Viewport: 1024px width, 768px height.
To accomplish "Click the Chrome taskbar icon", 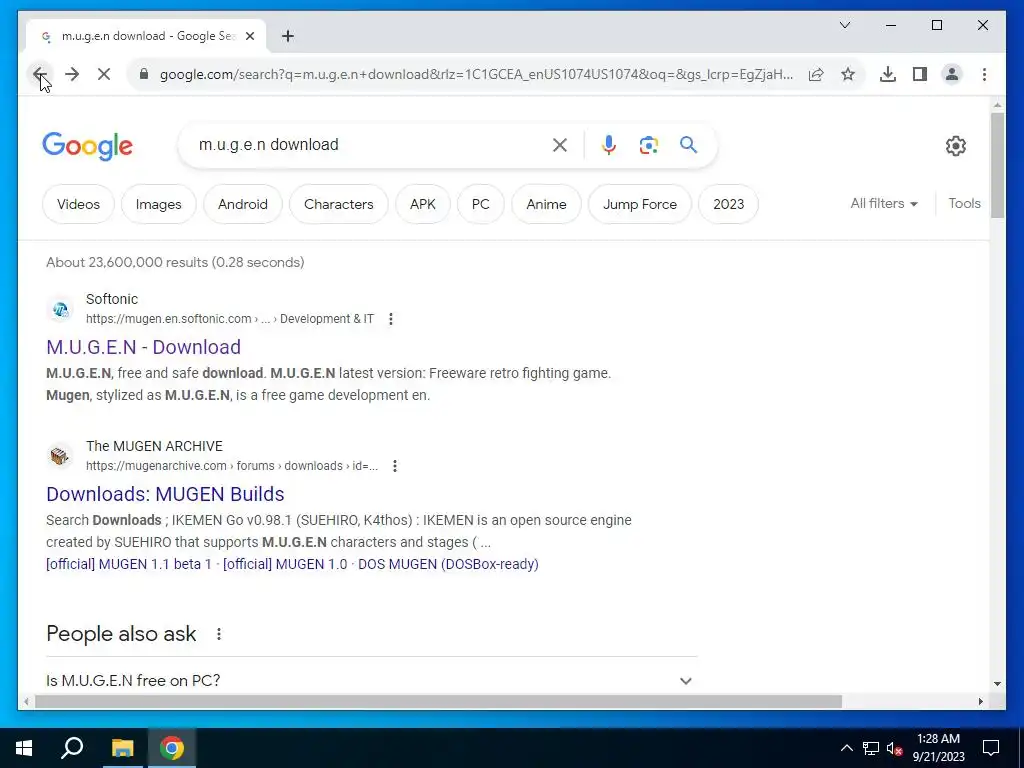I will [x=172, y=748].
